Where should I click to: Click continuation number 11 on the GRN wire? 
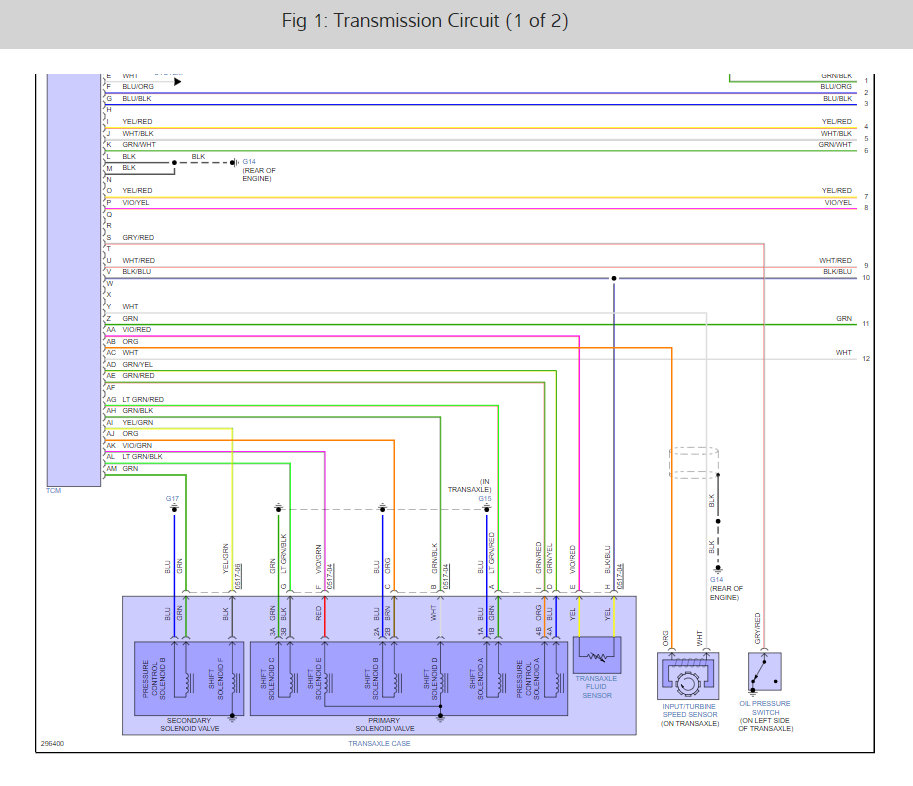866,324
